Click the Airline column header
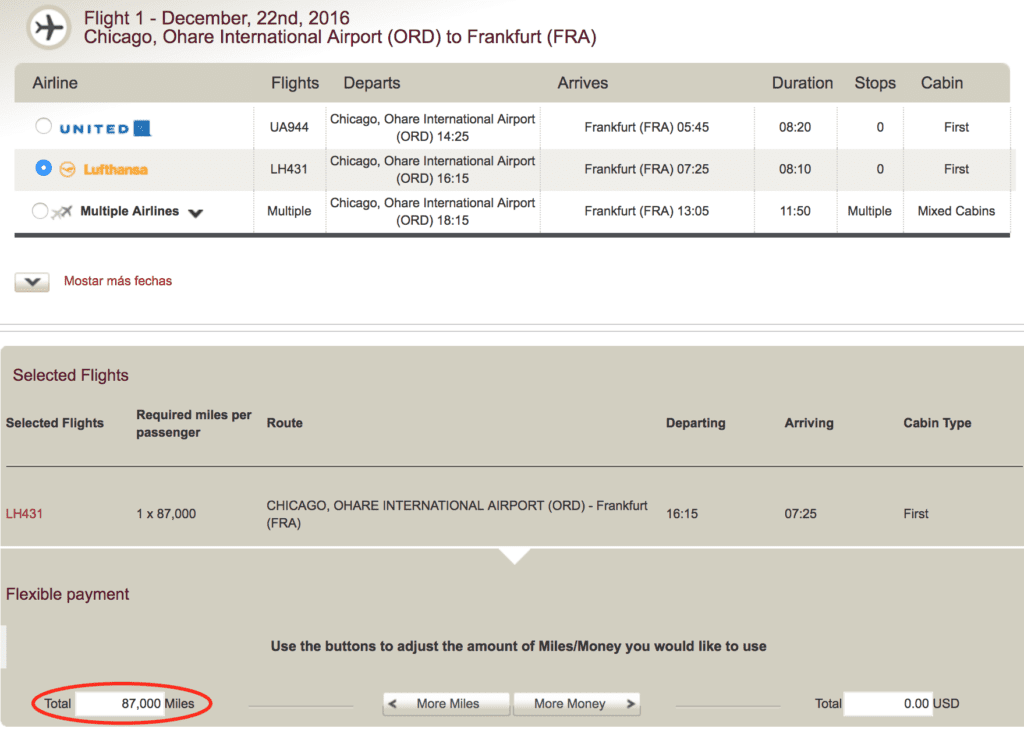Image resolution: width=1024 pixels, height=729 pixels. [x=55, y=83]
